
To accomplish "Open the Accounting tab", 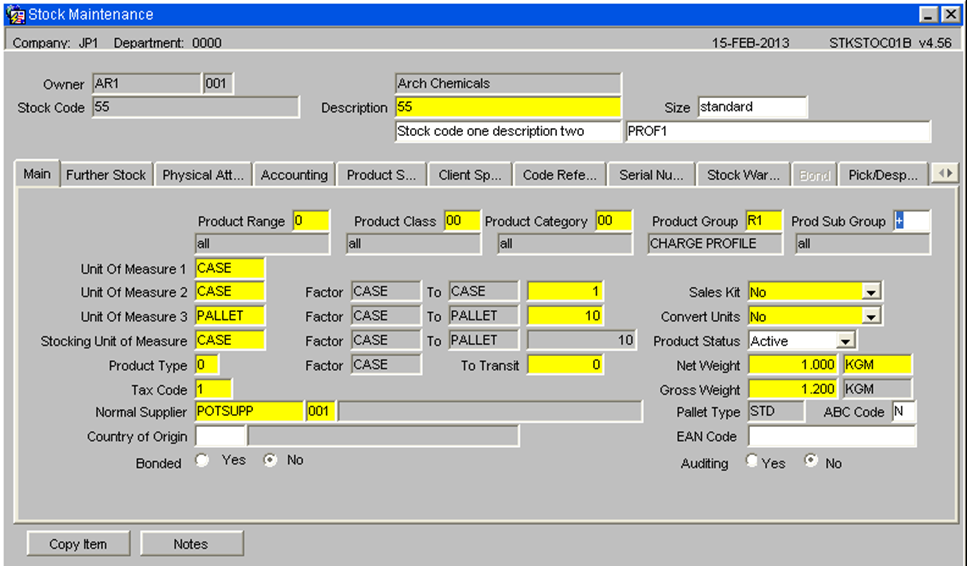I will [294, 175].
